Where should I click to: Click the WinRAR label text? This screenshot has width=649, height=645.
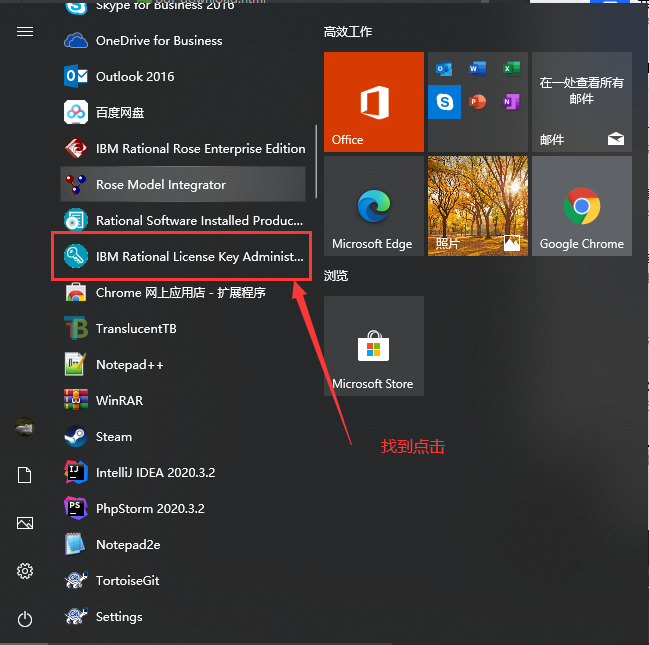click(x=120, y=400)
